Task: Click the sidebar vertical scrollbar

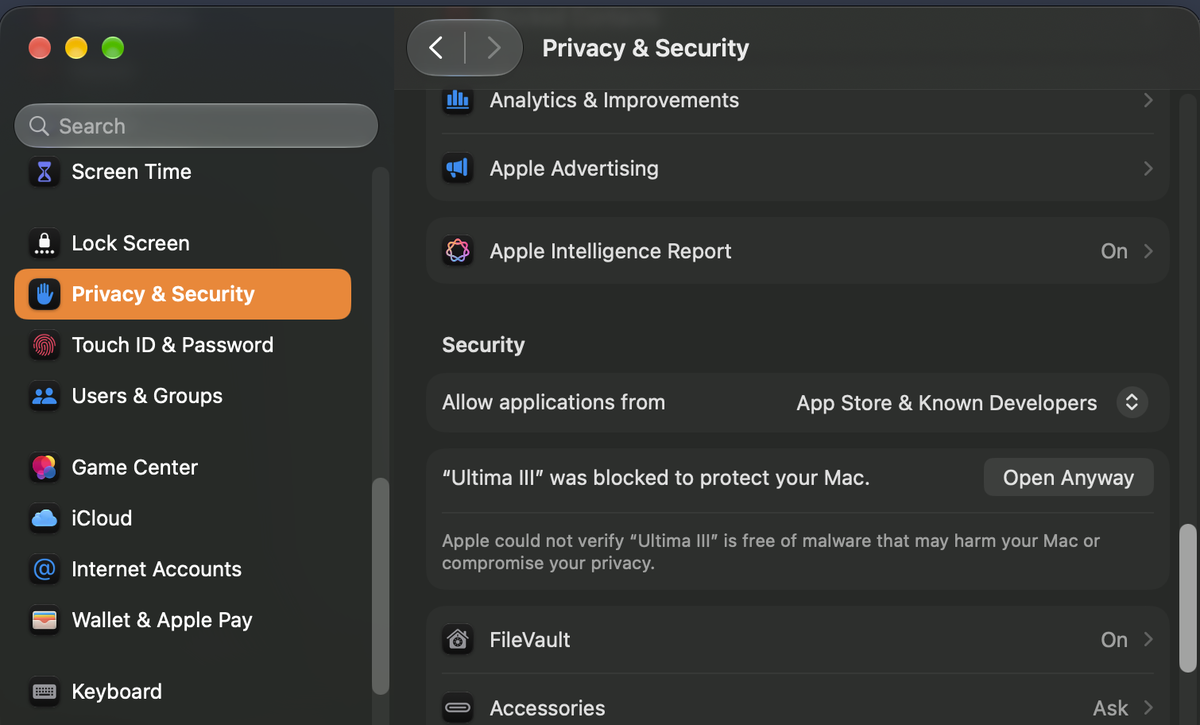Action: (380, 587)
